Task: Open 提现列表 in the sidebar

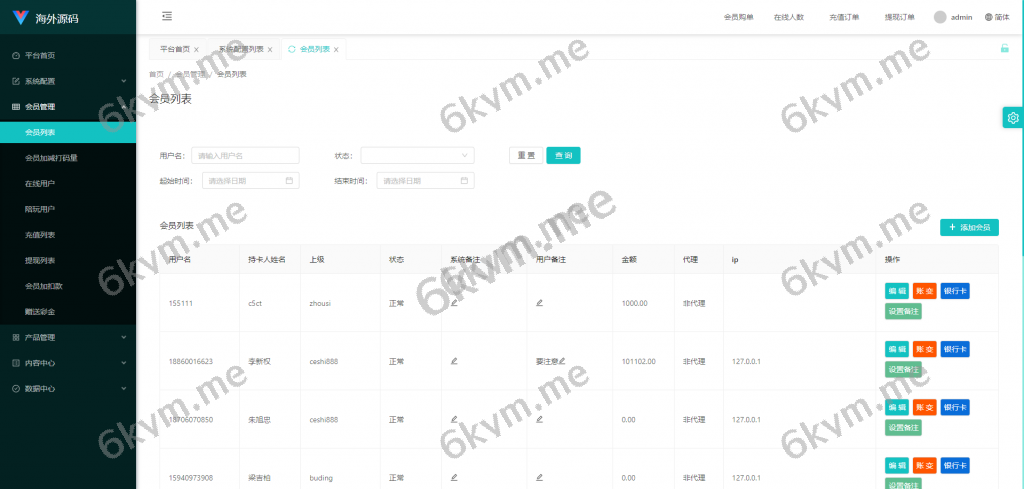Action: (68, 260)
